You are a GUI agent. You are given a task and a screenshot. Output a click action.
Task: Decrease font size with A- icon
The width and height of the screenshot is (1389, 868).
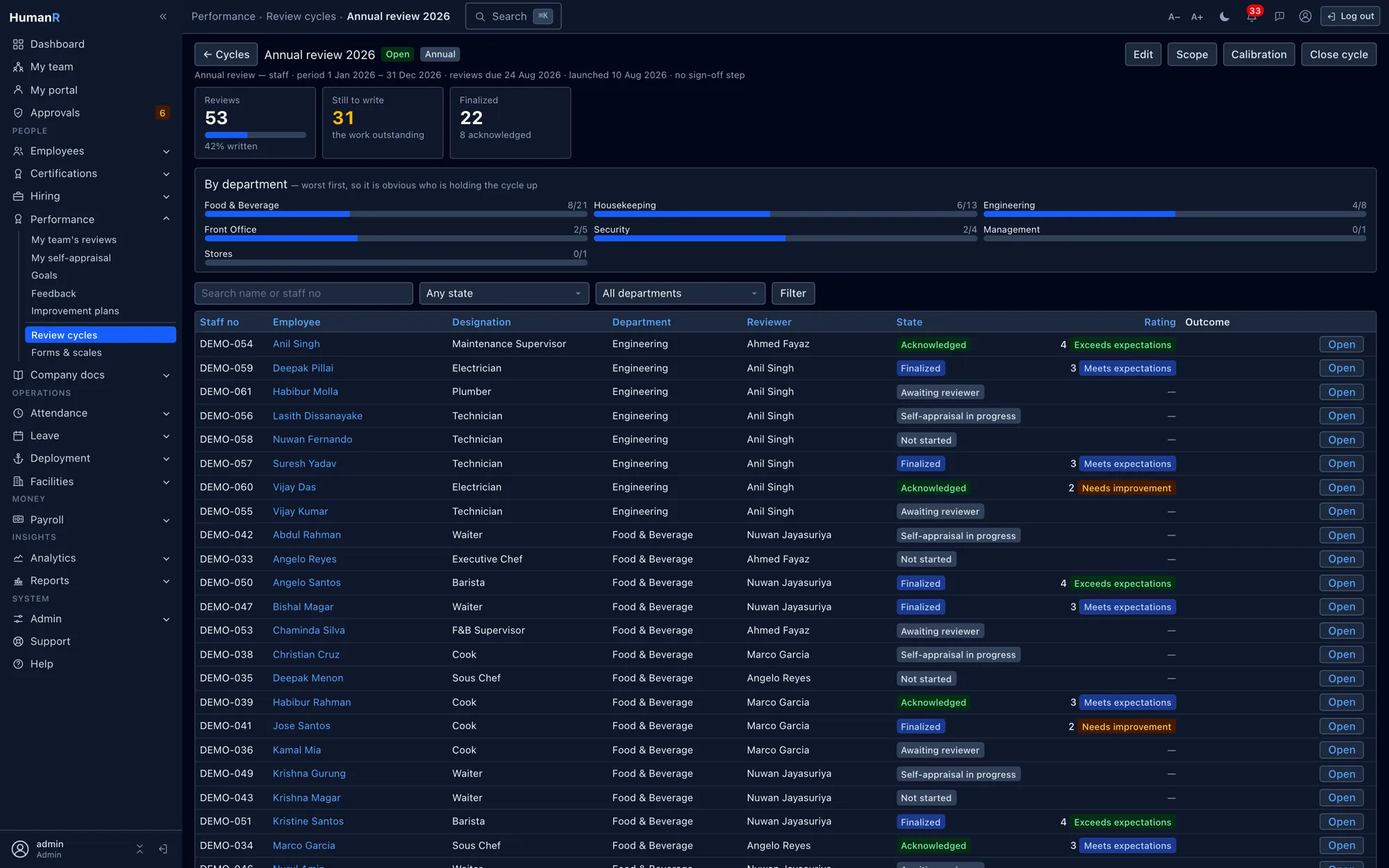click(1174, 17)
